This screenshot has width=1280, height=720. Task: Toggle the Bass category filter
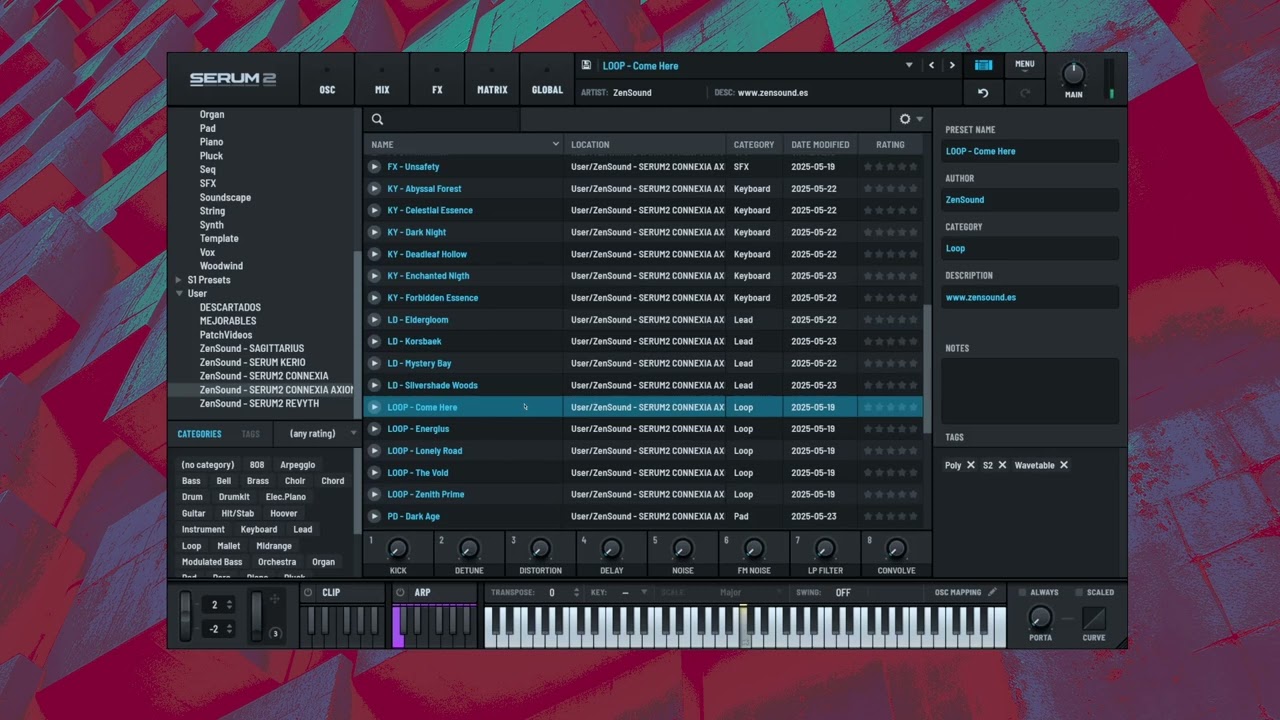[191, 481]
